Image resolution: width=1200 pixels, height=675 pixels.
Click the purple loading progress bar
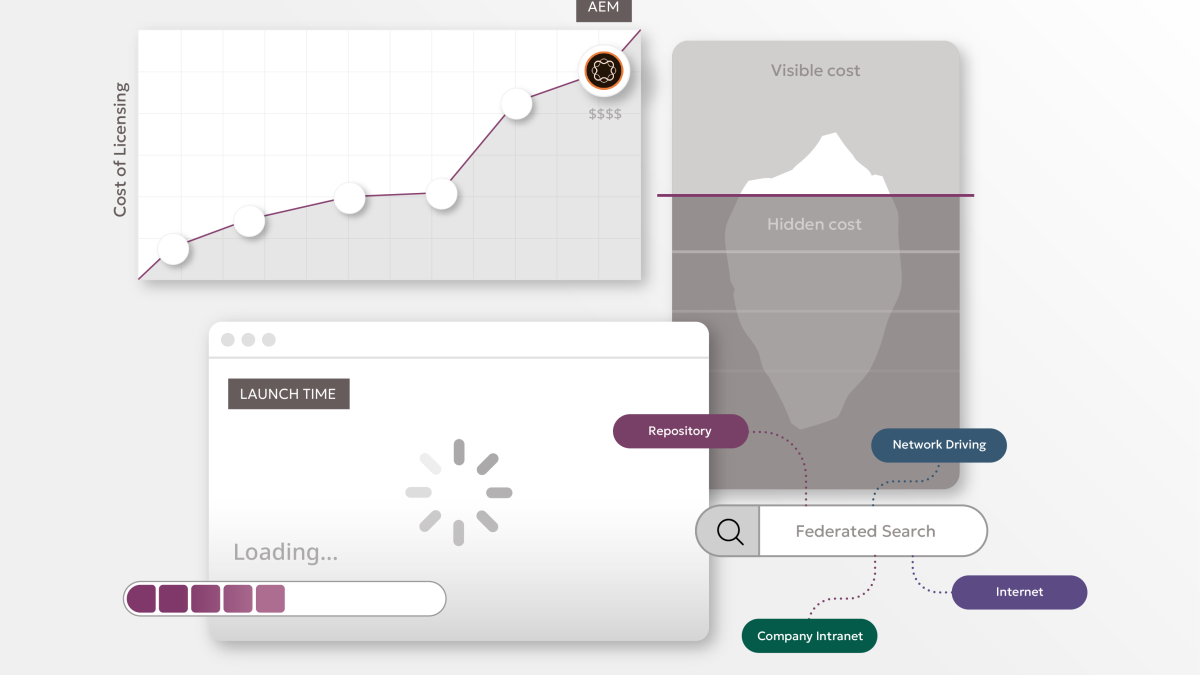(285, 599)
